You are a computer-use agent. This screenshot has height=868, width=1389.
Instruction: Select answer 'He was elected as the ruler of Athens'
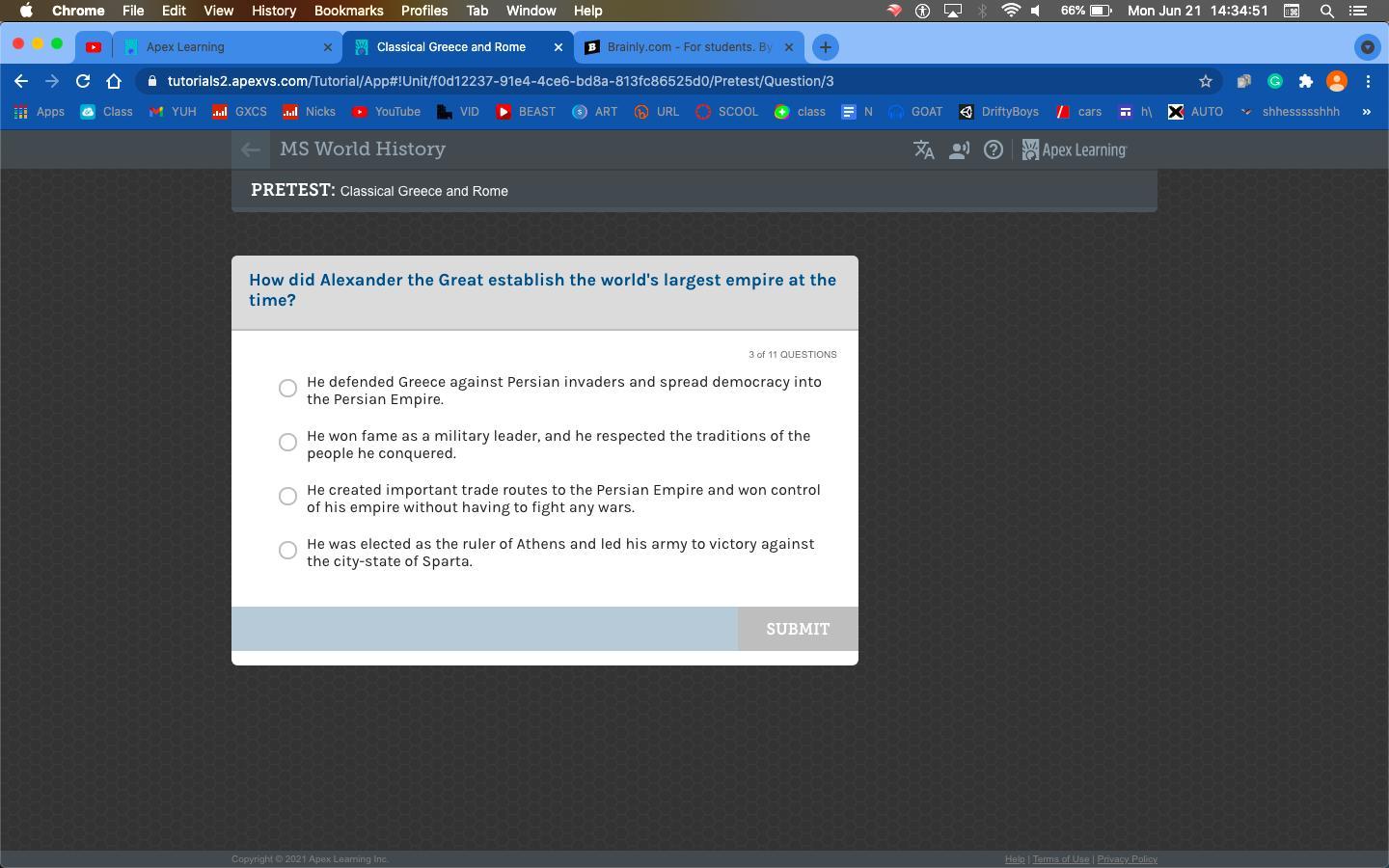[x=287, y=550]
